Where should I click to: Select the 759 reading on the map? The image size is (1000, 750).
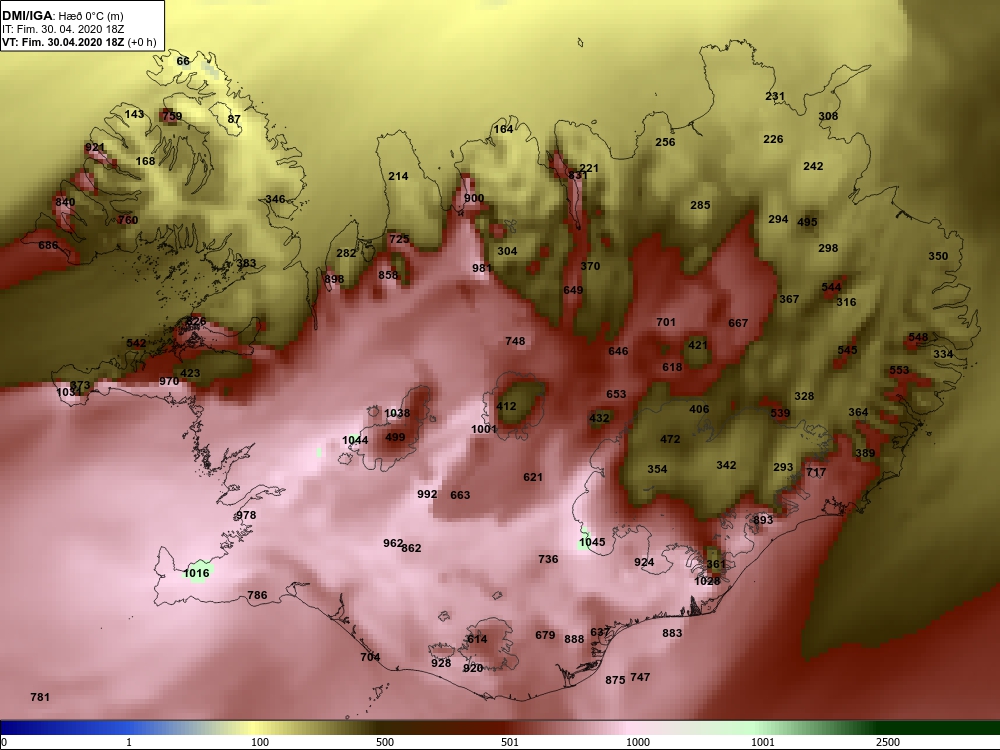coord(172,116)
